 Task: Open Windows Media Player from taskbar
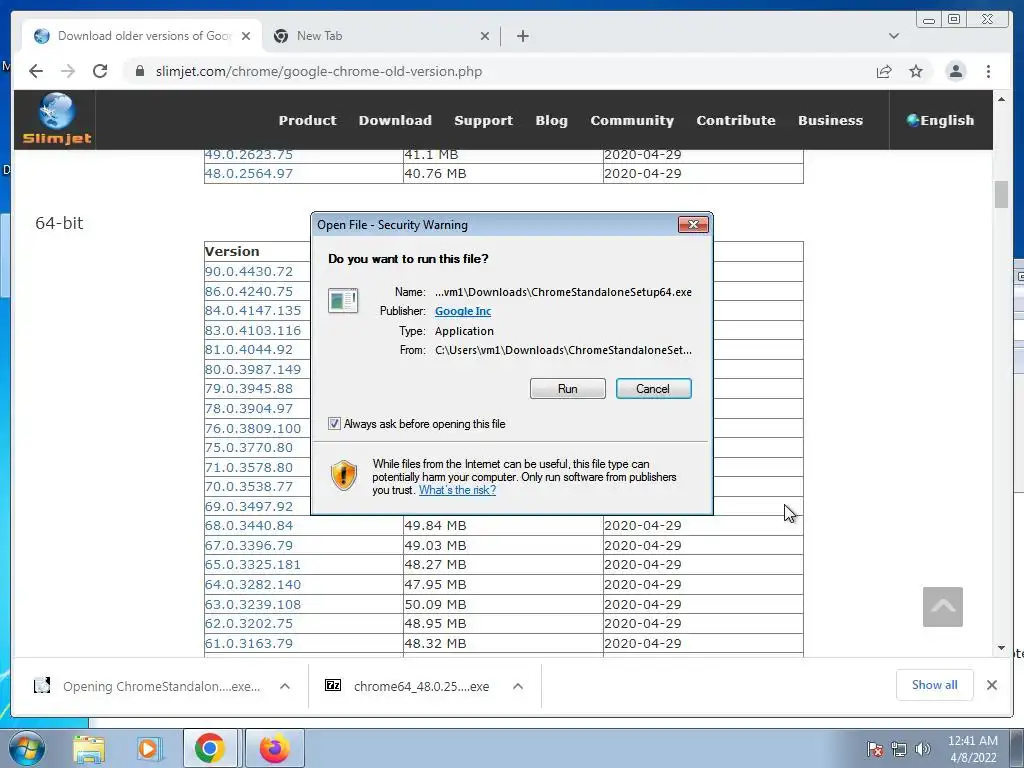tap(148, 748)
